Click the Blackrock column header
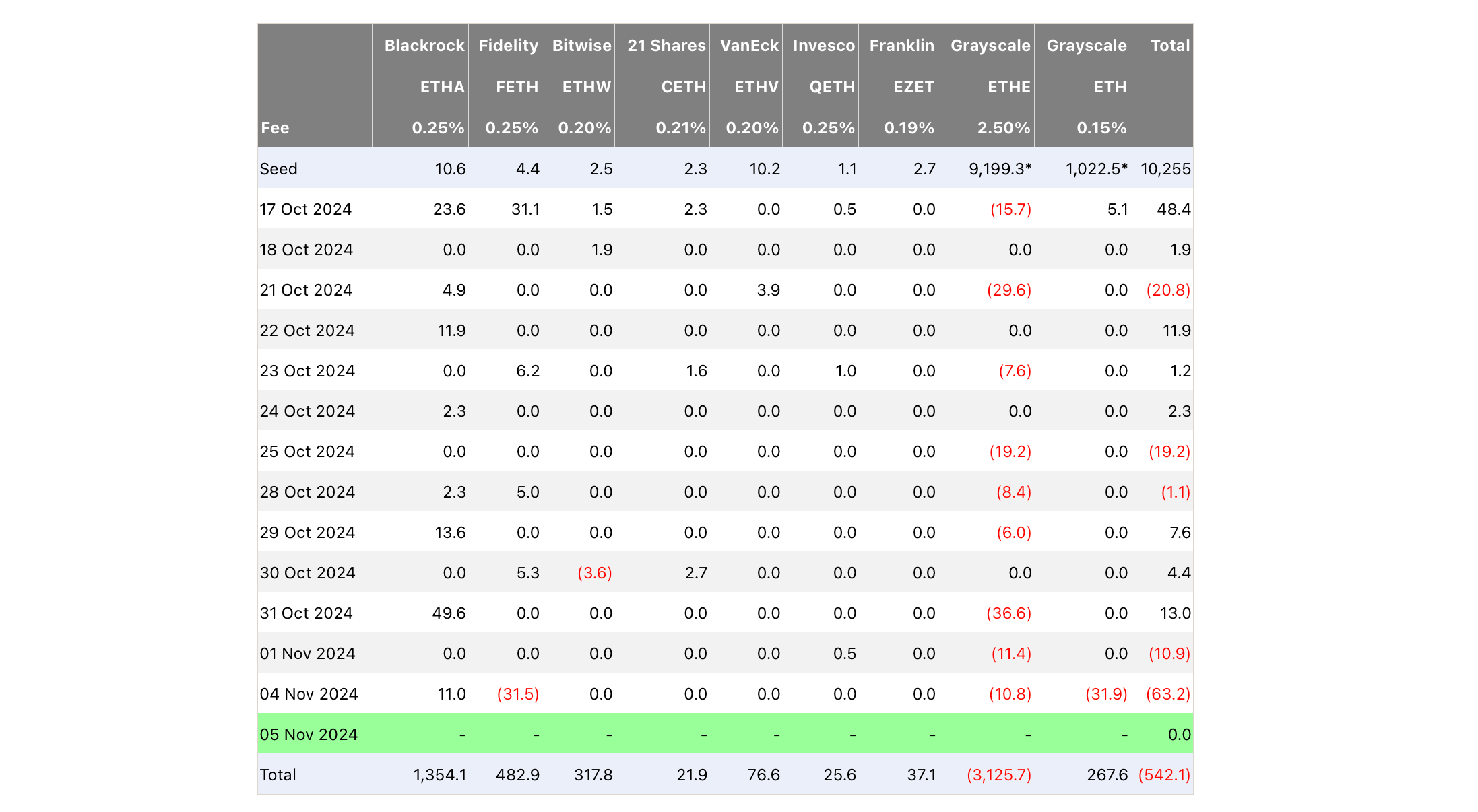Screen dimensions: 1478x812 click(424, 46)
